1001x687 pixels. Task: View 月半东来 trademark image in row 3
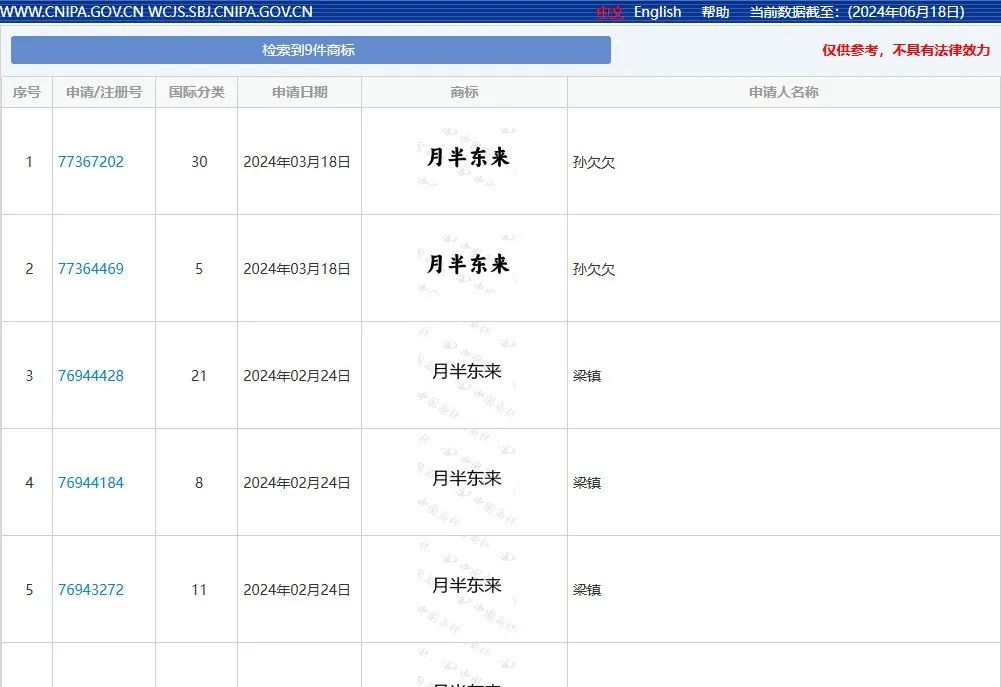(467, 372)
